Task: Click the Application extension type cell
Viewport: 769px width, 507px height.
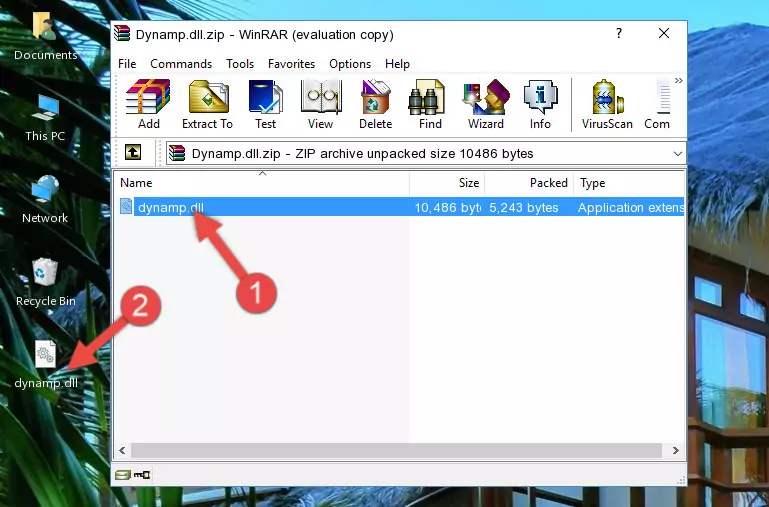Action: click(631, 208)
